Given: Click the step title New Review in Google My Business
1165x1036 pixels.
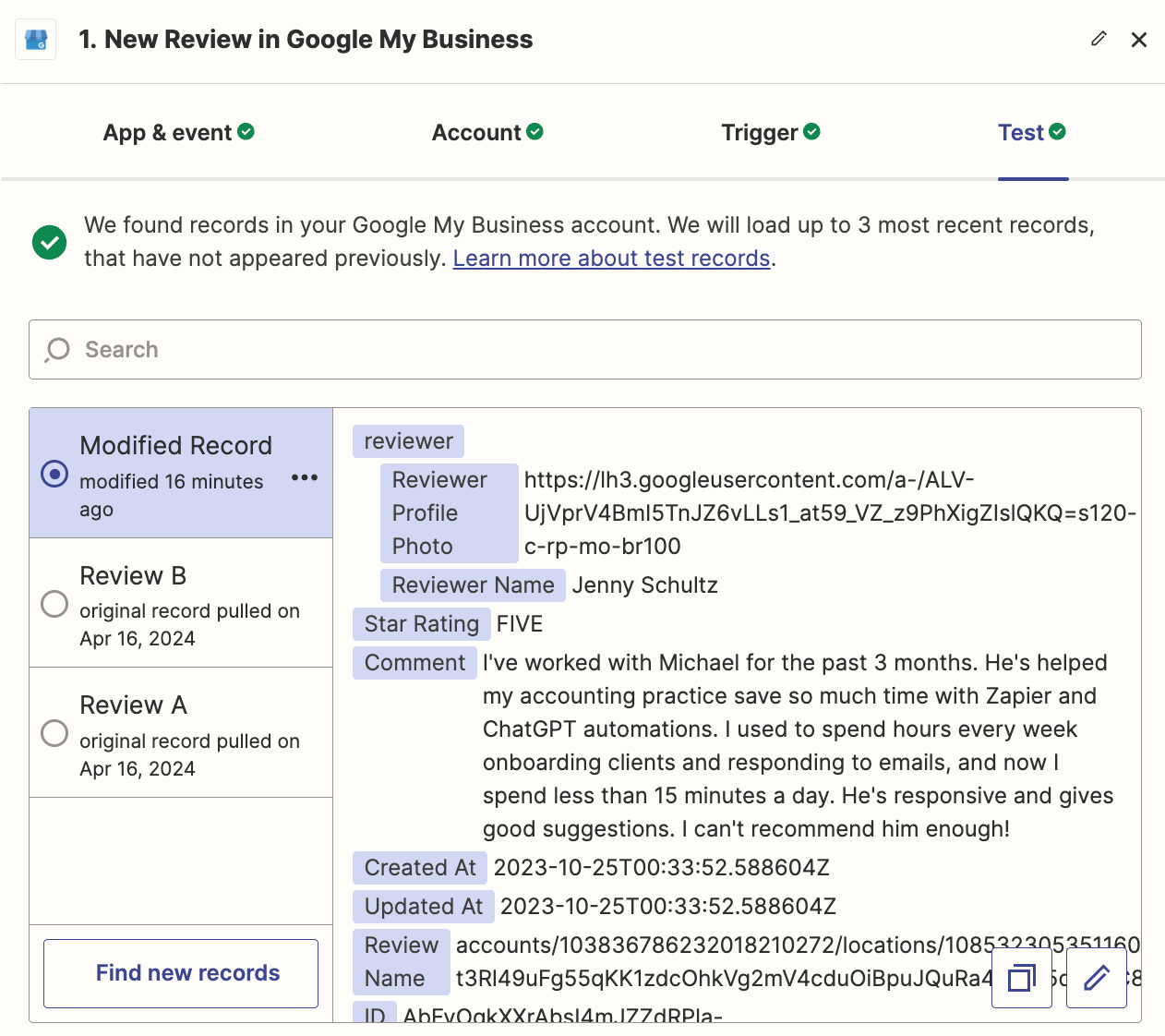Looking at the screenshot, I should (x=306, y=40).
